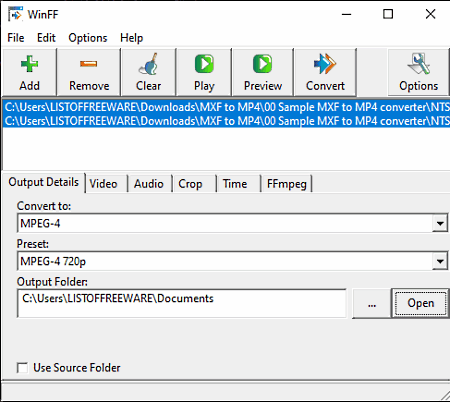
Task: Click the WinFF title bar app icon
Action: click(x=15, y=14)
